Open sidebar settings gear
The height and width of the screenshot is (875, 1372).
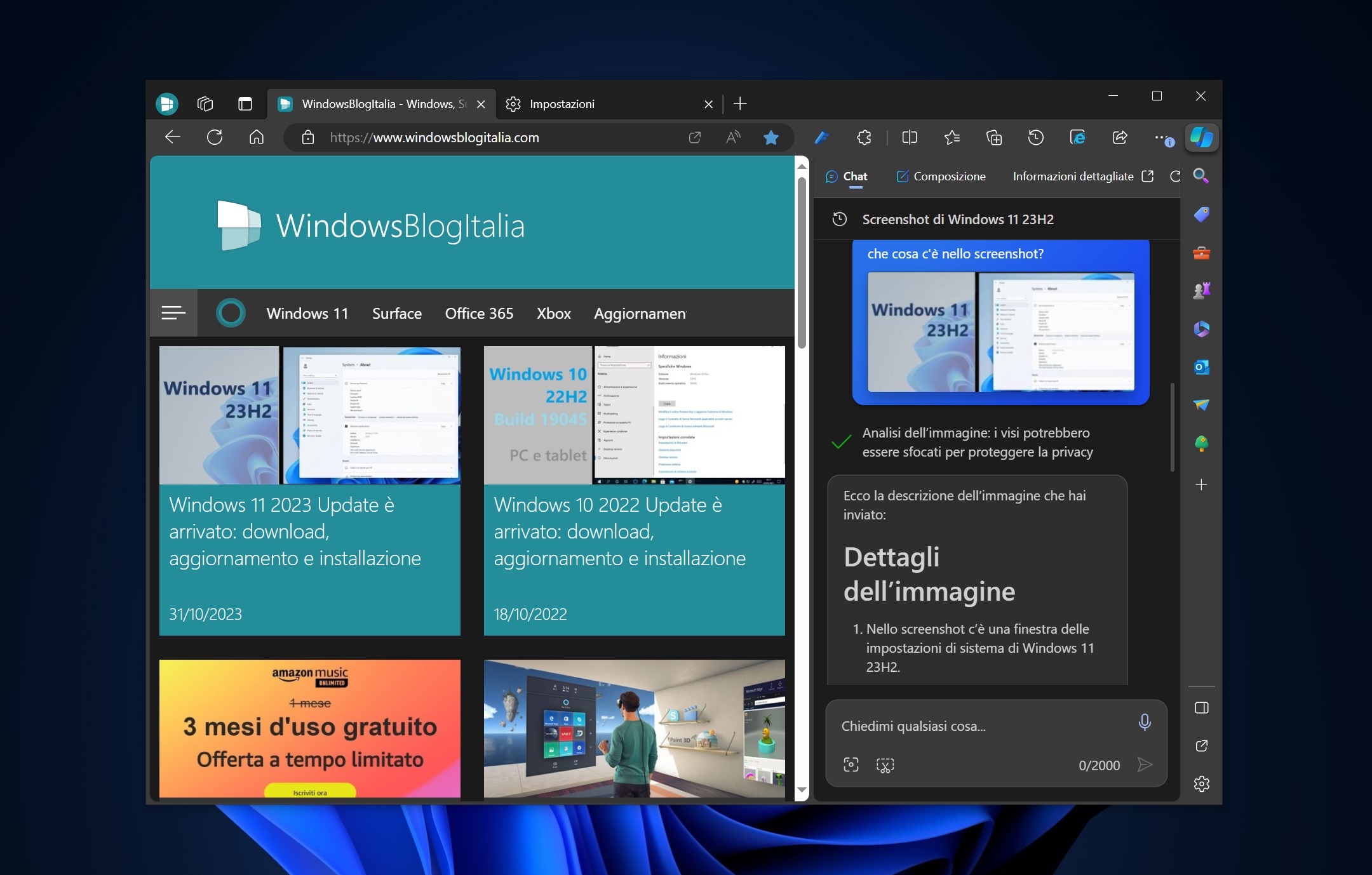tap(1201, 784)
